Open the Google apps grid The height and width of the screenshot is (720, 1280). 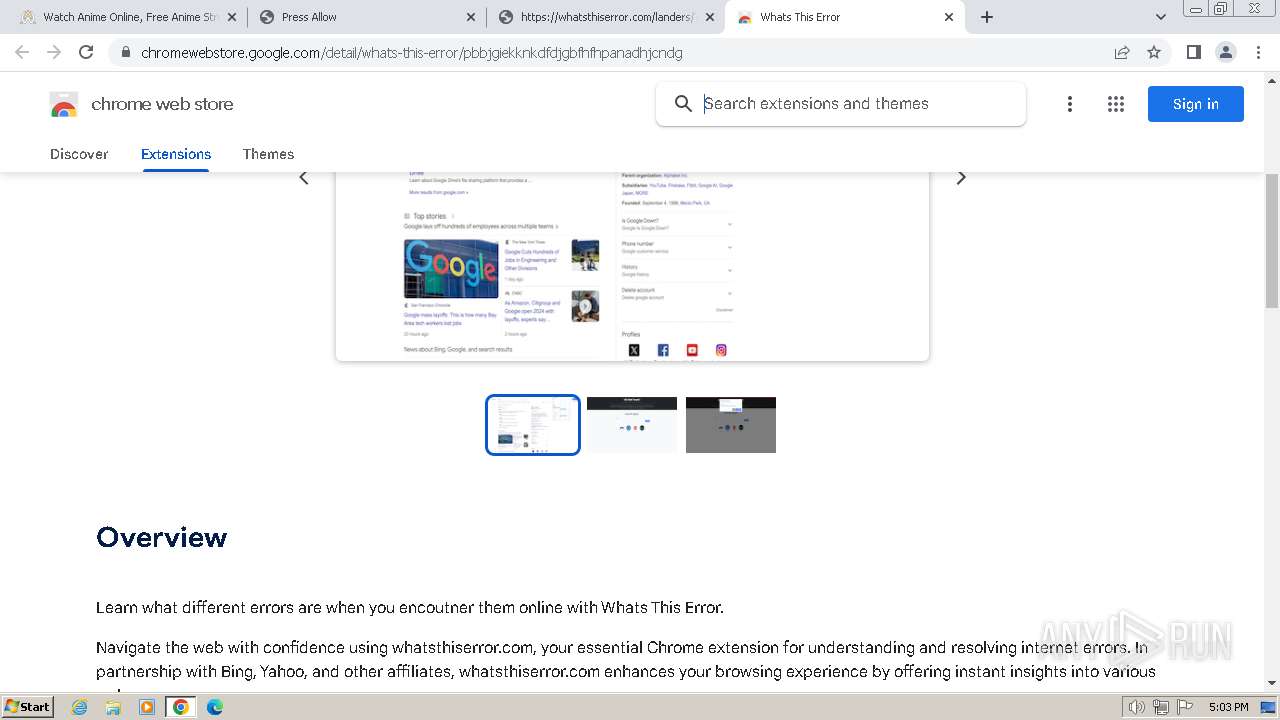pyautogui.click(x=1116, y=104)
